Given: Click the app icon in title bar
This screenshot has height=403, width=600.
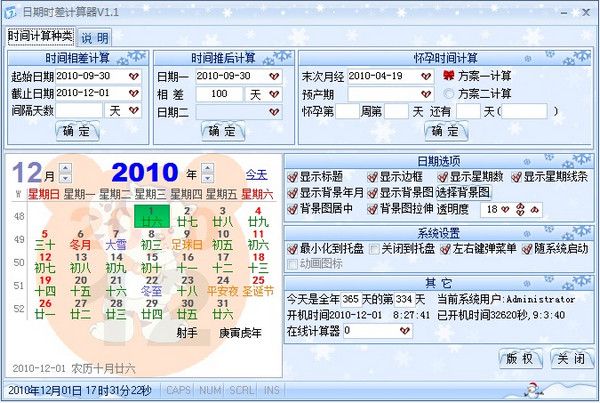Looking at the screenshot, I should click(x=12, y=12).
